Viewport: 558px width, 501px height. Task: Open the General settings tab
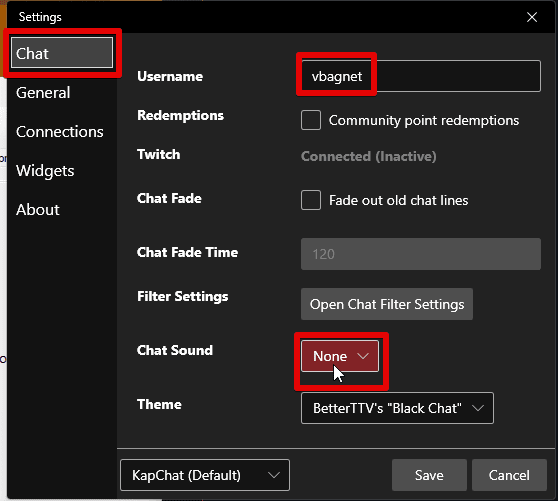tap(43, 93)
